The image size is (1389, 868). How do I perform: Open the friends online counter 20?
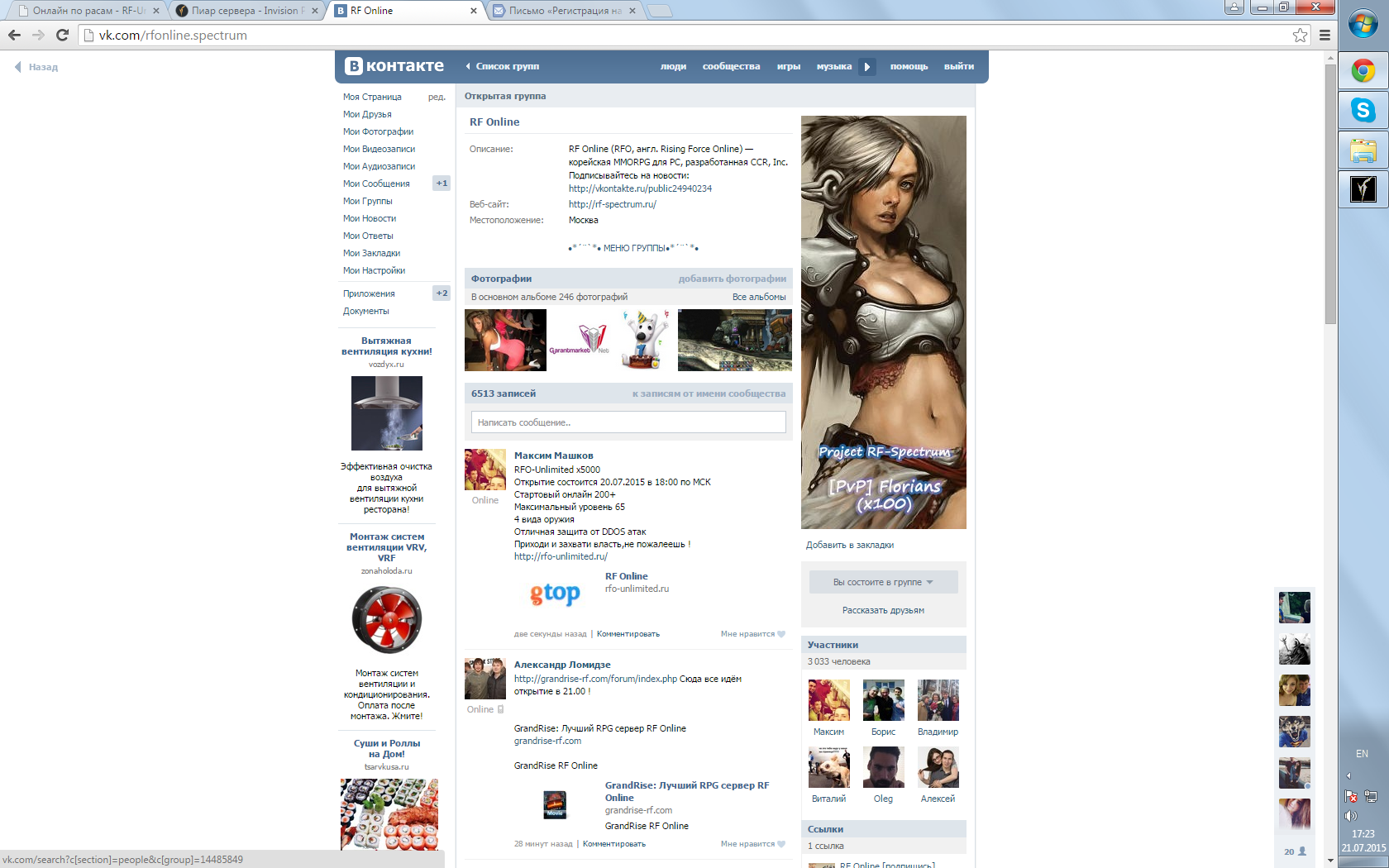1295,851
